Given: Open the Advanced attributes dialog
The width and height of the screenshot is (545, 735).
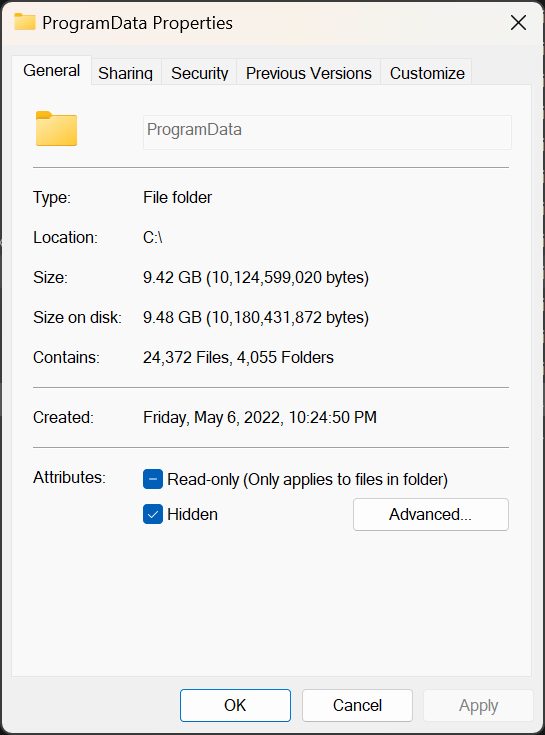Looking at the screenshot, I should [x=431, y=514].
